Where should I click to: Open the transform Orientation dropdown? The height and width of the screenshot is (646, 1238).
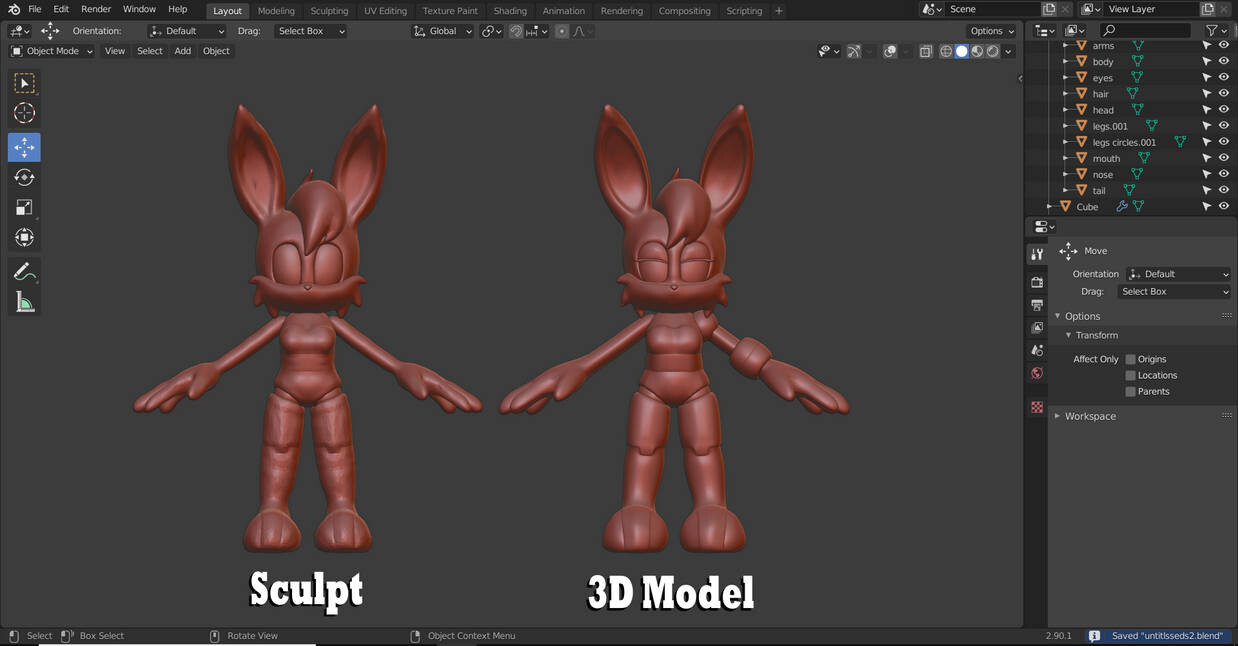186,30
